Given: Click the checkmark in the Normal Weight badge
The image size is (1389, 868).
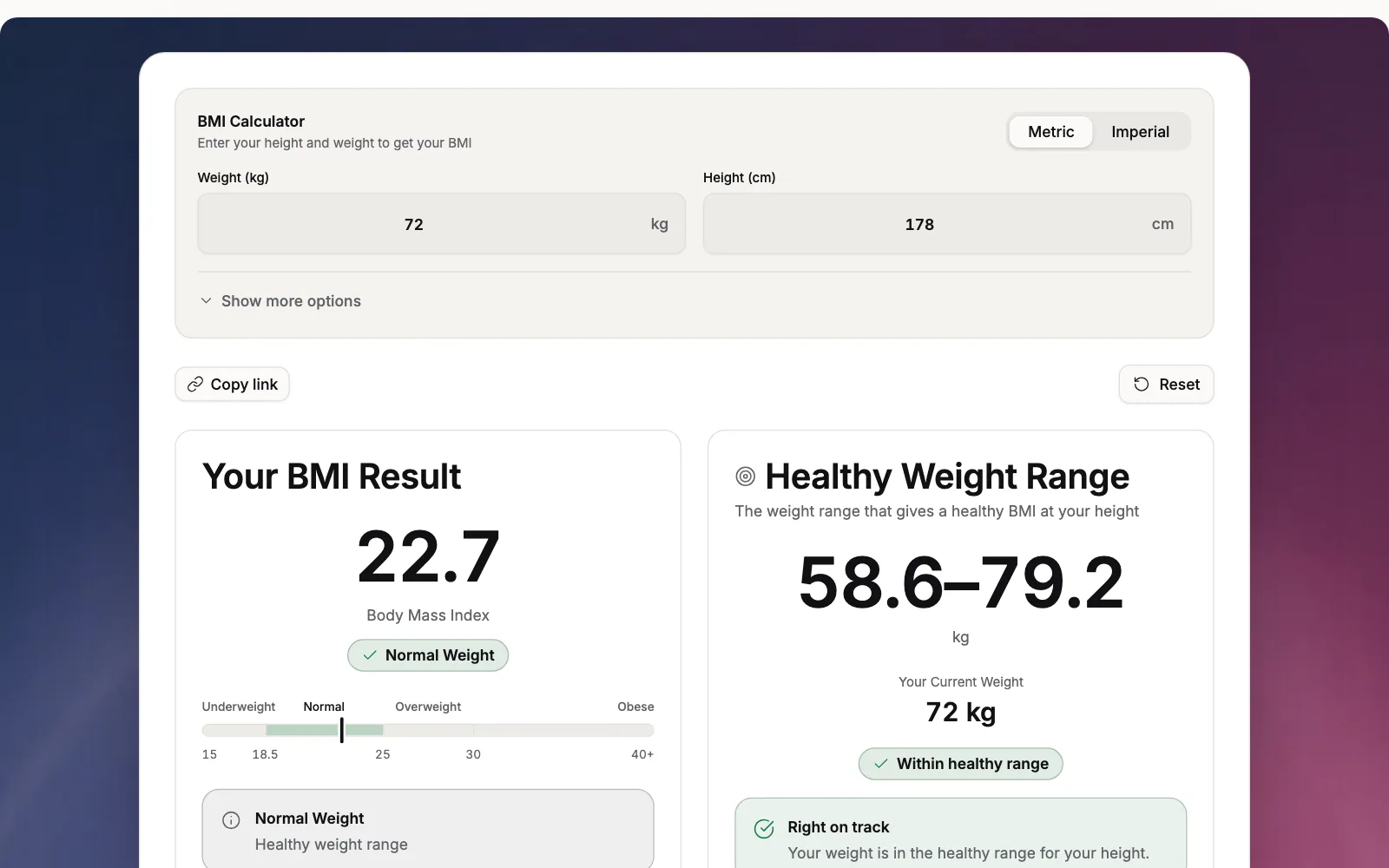Looking at the screenshot, I should tap(370, 655).
